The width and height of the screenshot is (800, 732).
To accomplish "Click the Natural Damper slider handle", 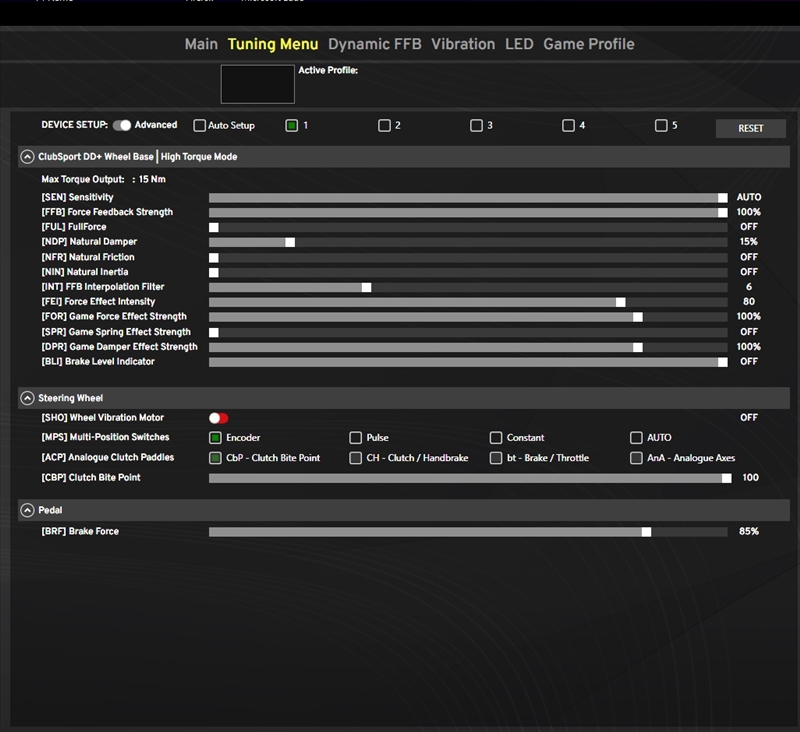I will point(290,242).
